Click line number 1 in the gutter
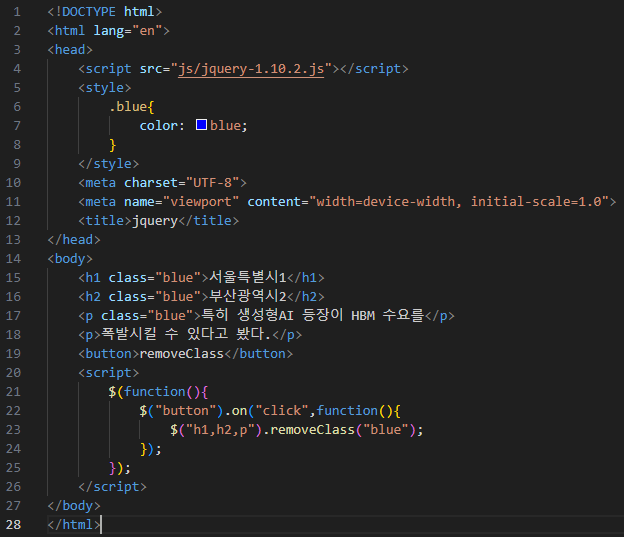The width and height of the screenshot is (624, 537). 17,12
